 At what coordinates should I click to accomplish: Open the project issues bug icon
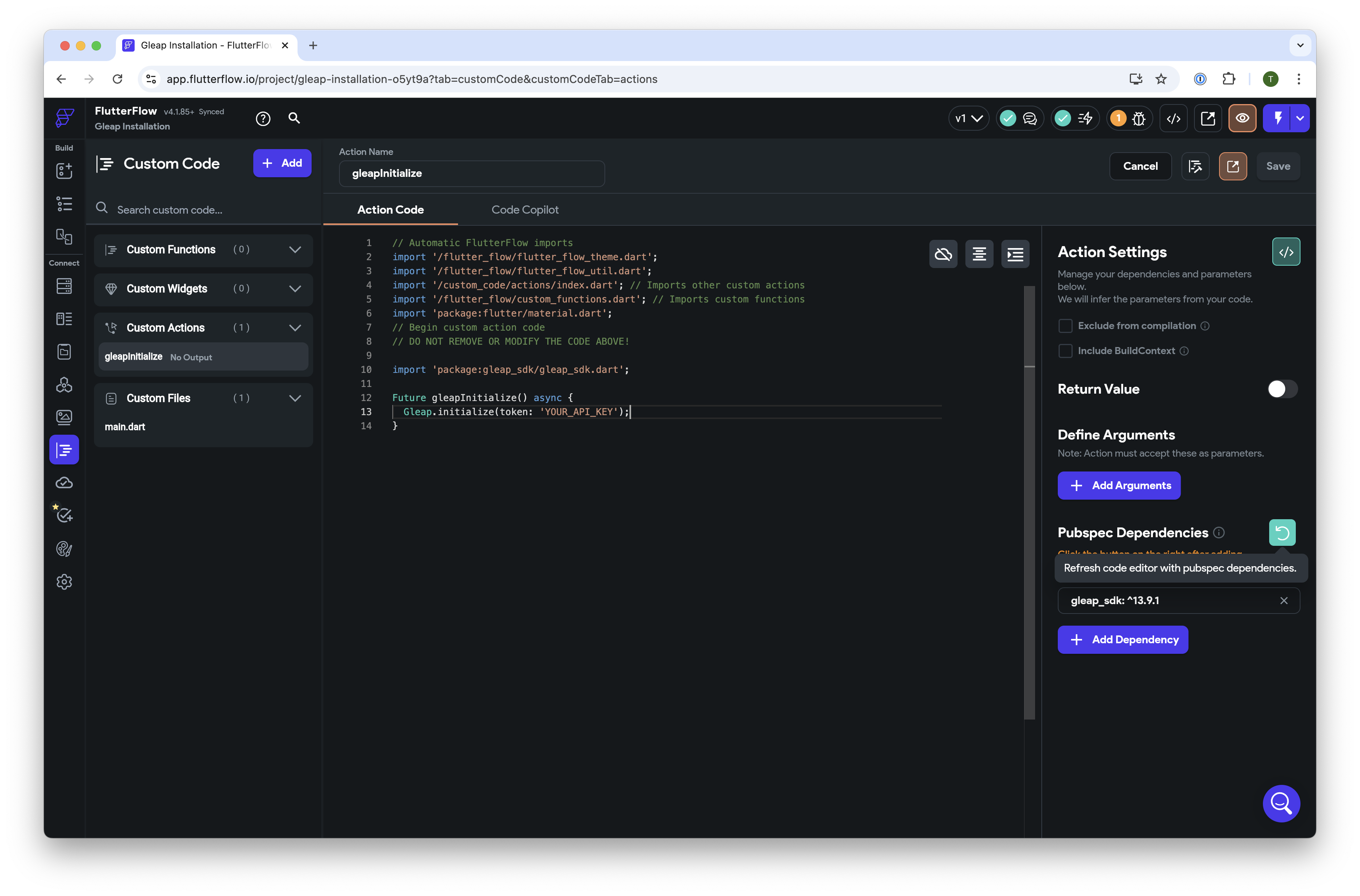point(1139,118)
